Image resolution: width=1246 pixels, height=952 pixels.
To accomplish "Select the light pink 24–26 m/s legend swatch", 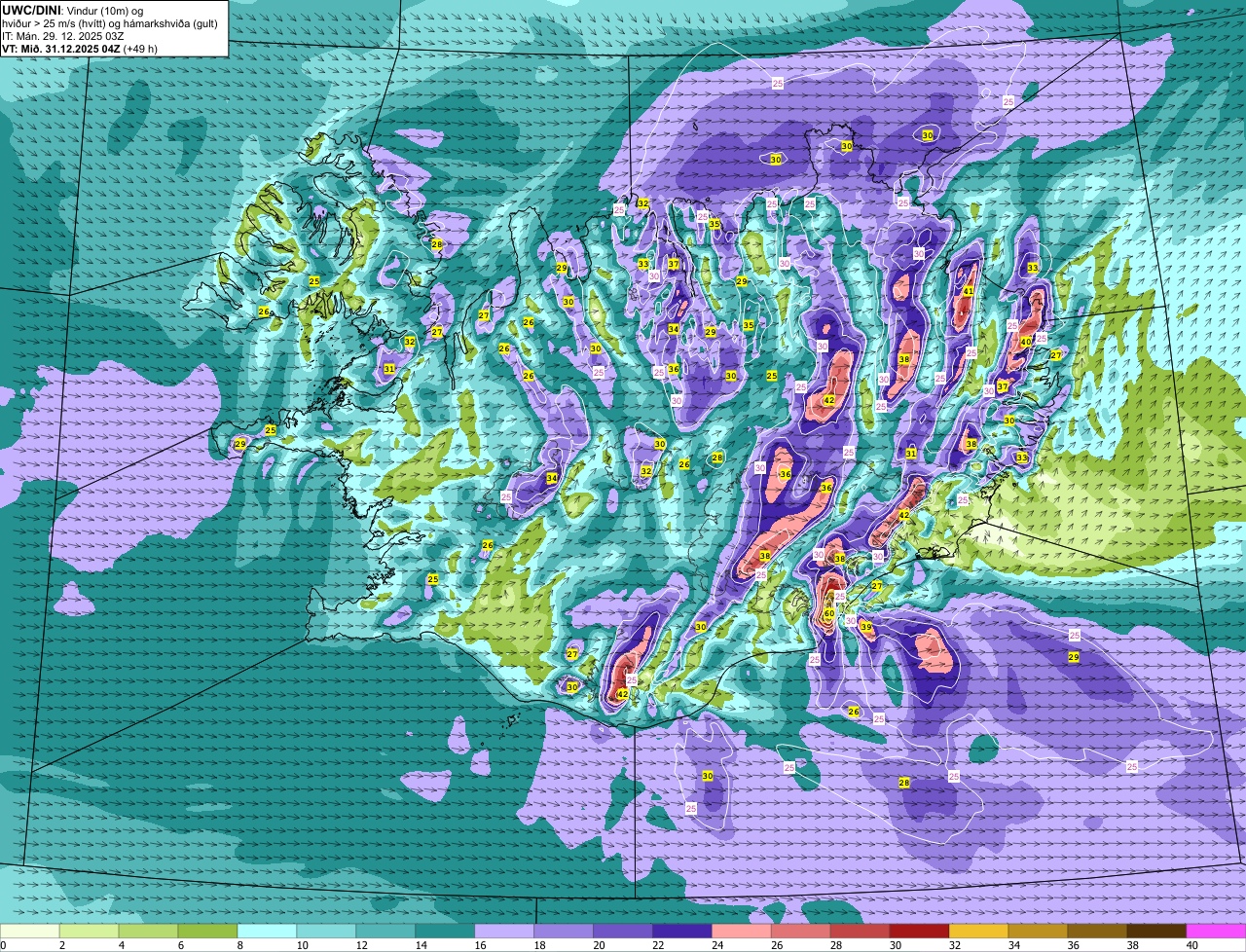I will 742,931.
